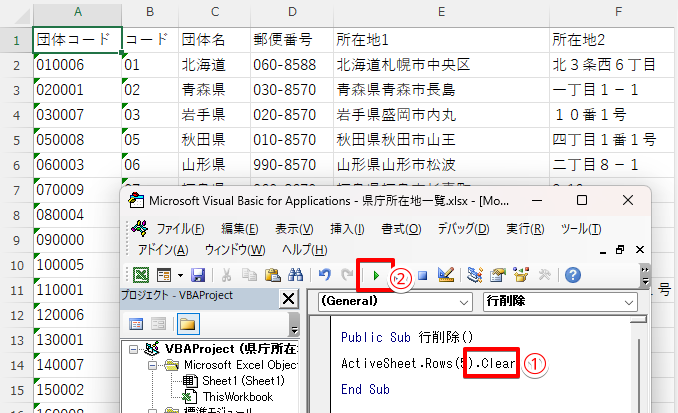The image size is (678, 413).
Task: Open Project pane toolbar overflow arrow
Action: 294,325
